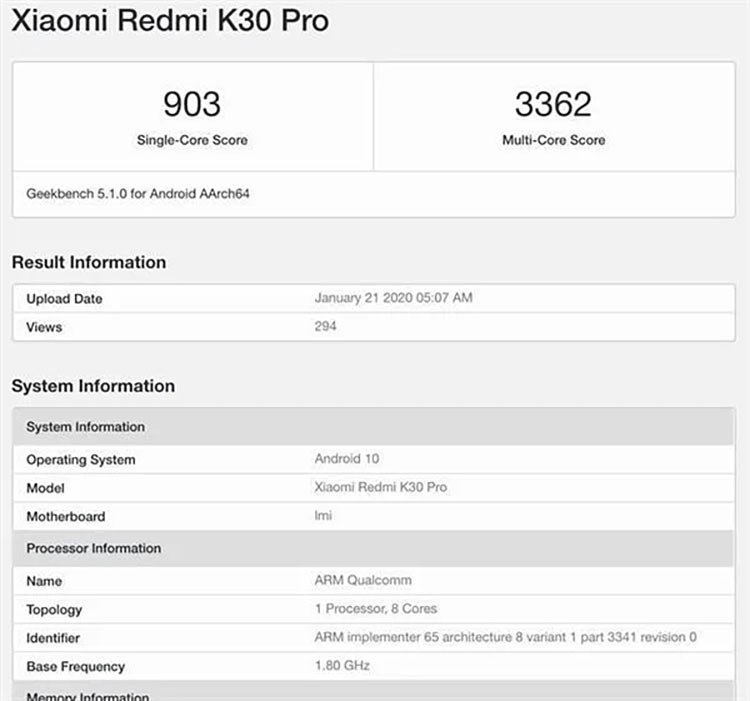Click the Topology label

pos(54,610)
